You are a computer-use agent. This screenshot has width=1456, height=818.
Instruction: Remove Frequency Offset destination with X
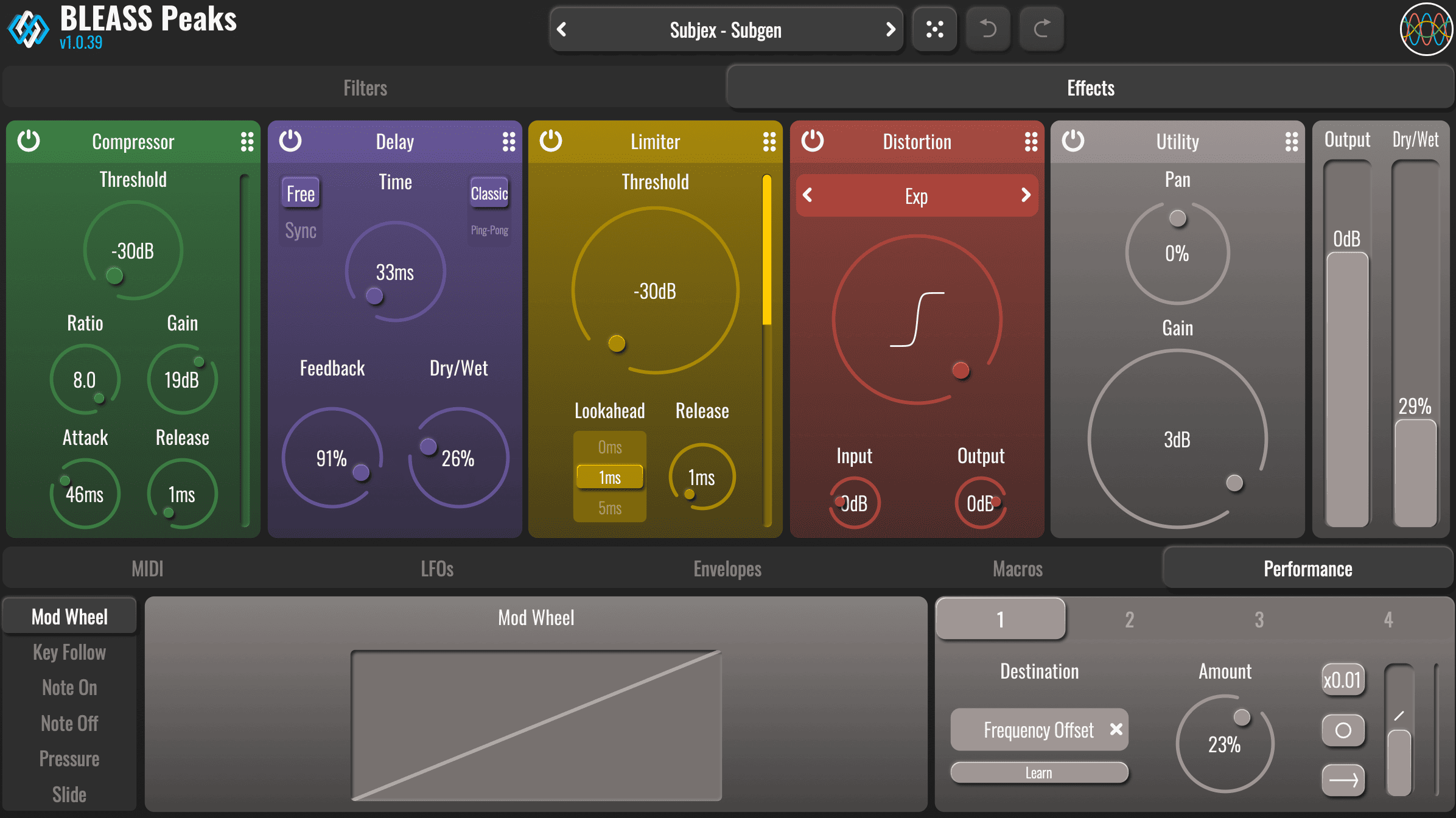(x=1116, y=729)
